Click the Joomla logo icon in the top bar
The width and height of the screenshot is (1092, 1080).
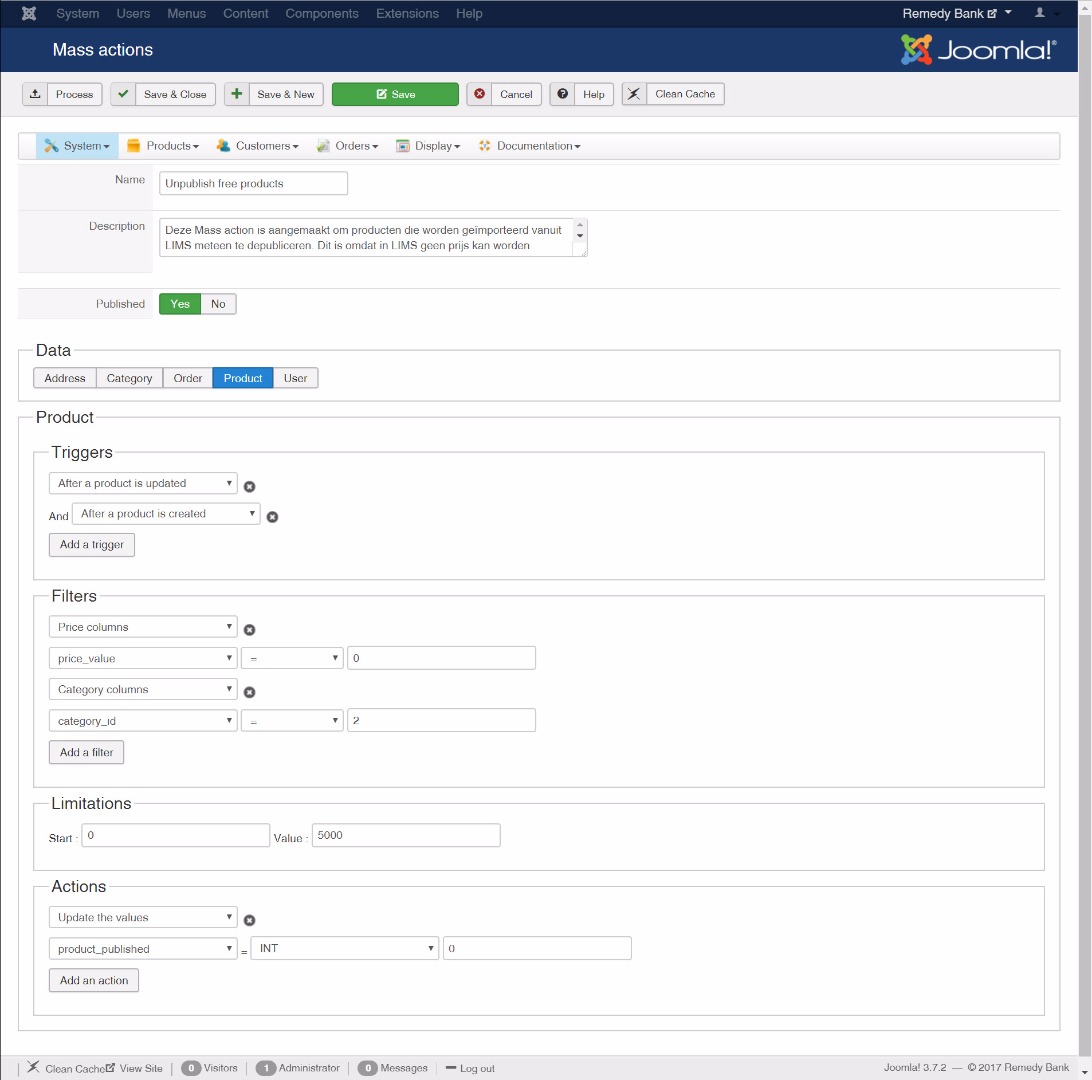pos(29,13)
